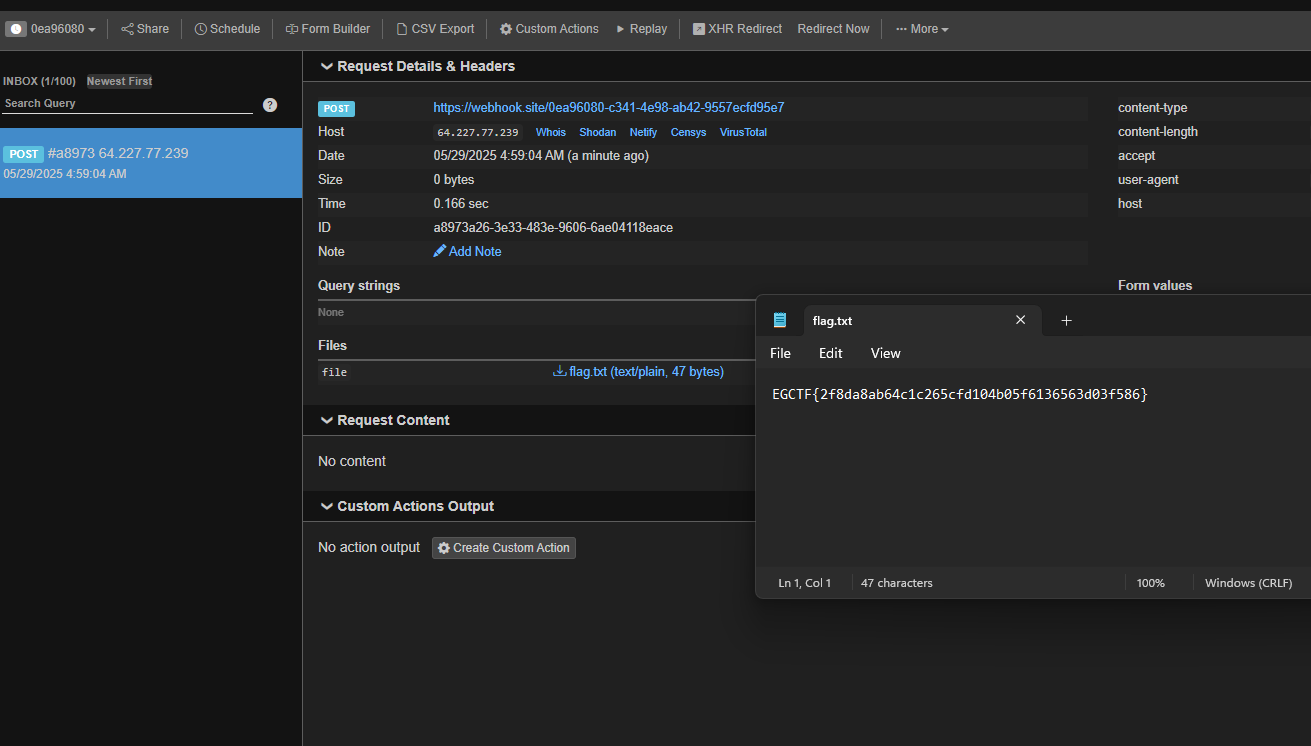Open the webhook.site request URL link
The image size is (1311, 746).
608,107
